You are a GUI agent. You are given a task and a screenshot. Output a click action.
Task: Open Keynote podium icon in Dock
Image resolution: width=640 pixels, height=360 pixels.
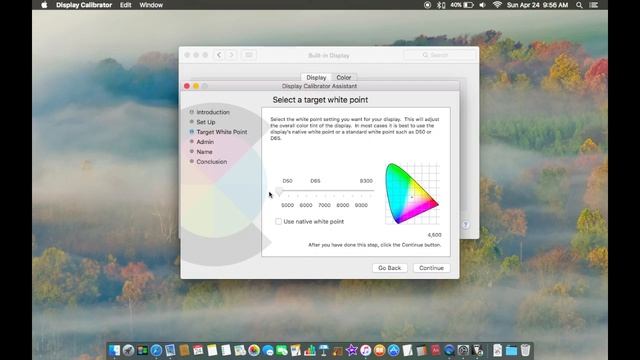pos(324,350)
